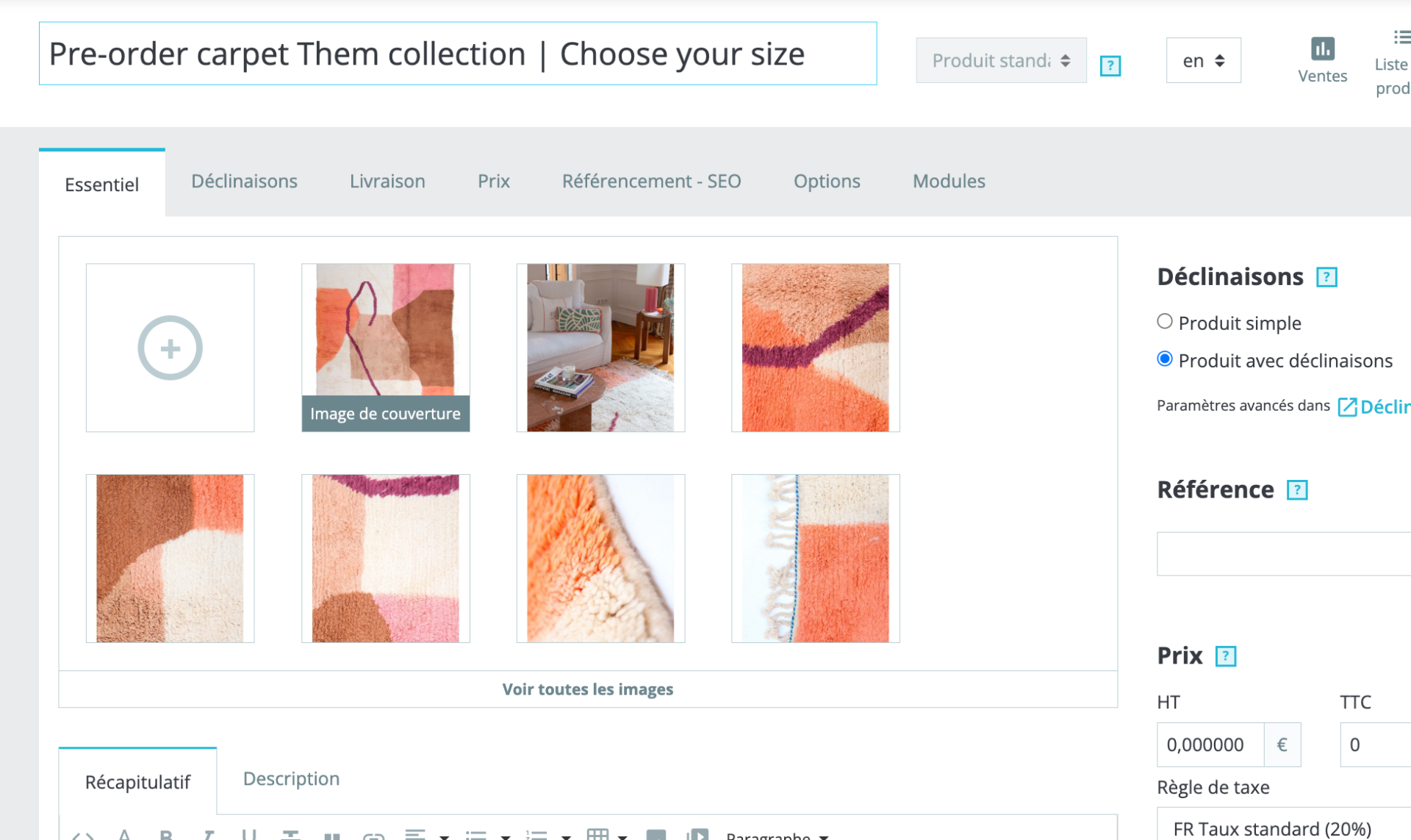1411x840 pixels.
Task: Open the en language selector
Action: (1203, 60)
